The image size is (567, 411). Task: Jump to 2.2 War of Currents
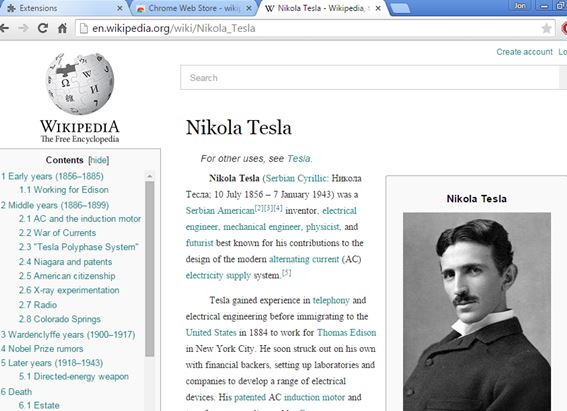[x=57, y=233]
